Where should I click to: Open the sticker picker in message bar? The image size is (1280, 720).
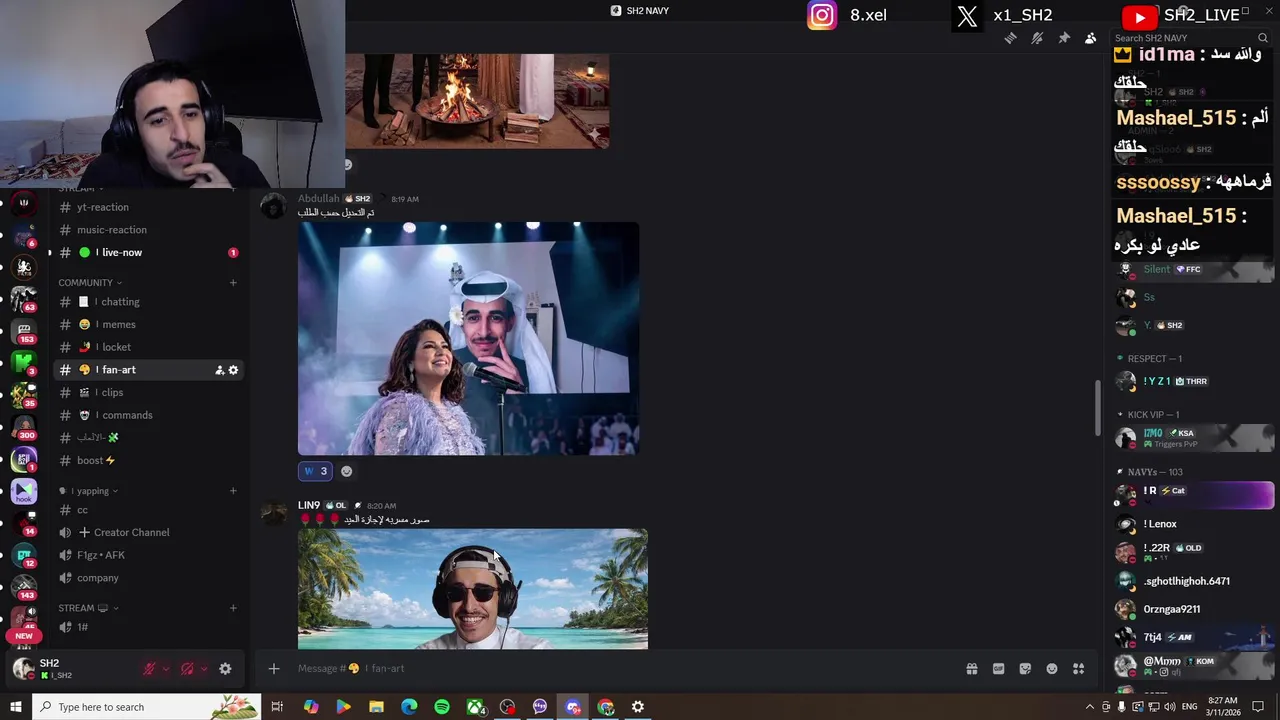[1025, 669]
